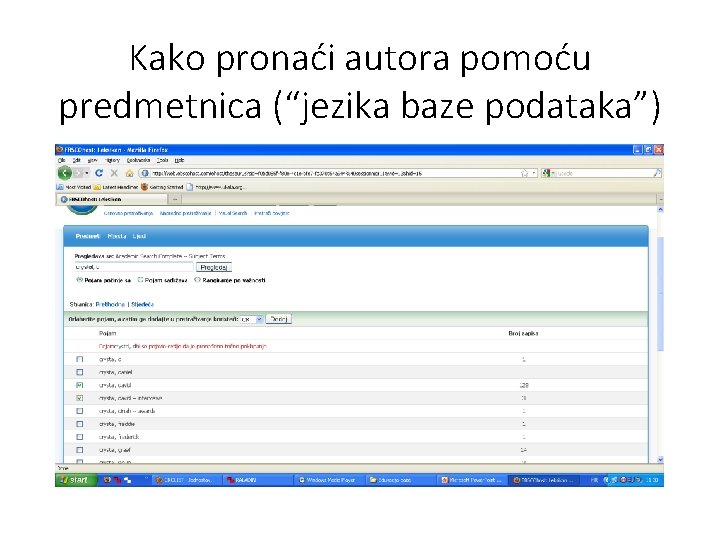The image size is (720, 540).
Task: Click the grey Forward arrow
Action: (78, 173)
